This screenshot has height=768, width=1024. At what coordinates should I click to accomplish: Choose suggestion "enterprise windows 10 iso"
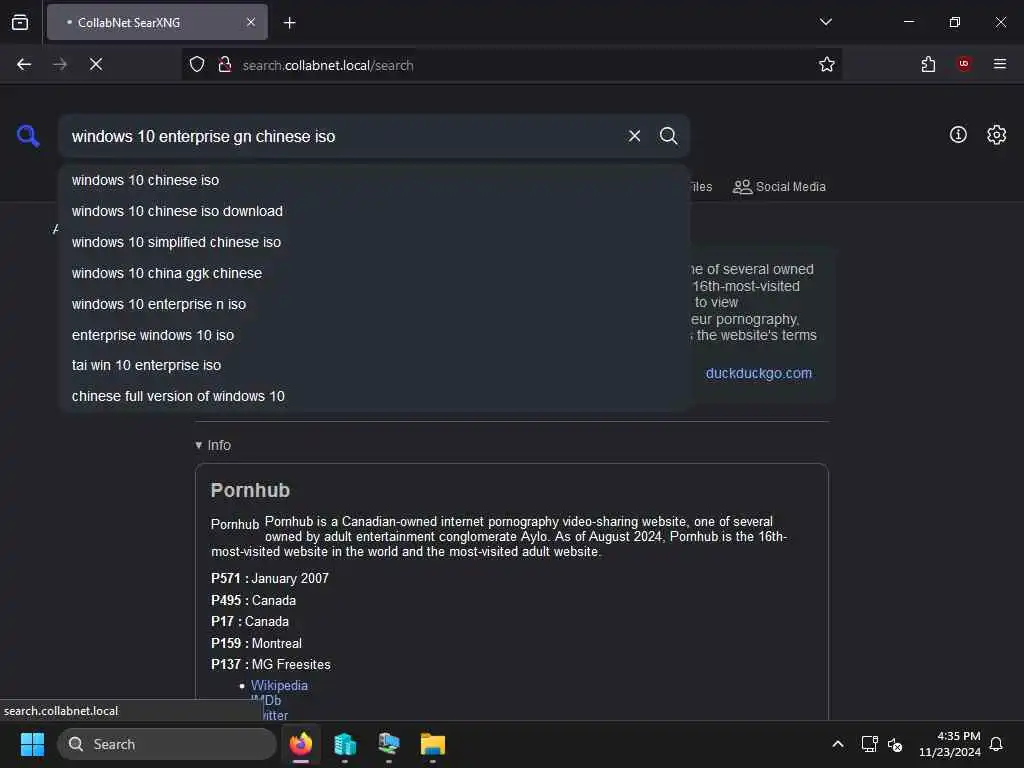tap(374, 335)
